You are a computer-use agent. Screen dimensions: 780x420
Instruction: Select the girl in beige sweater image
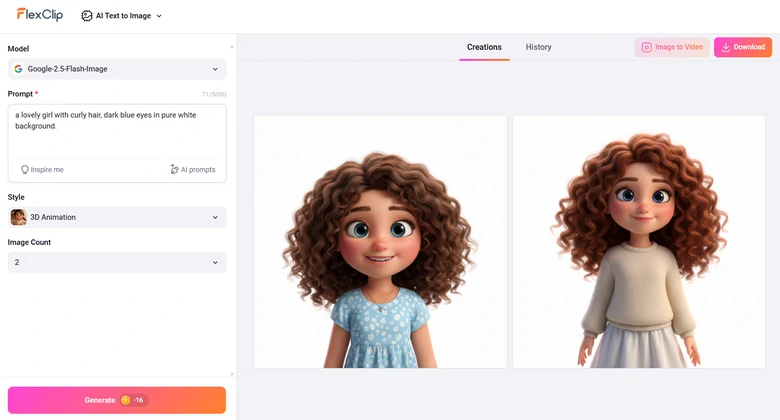click(x=639, y=242)
